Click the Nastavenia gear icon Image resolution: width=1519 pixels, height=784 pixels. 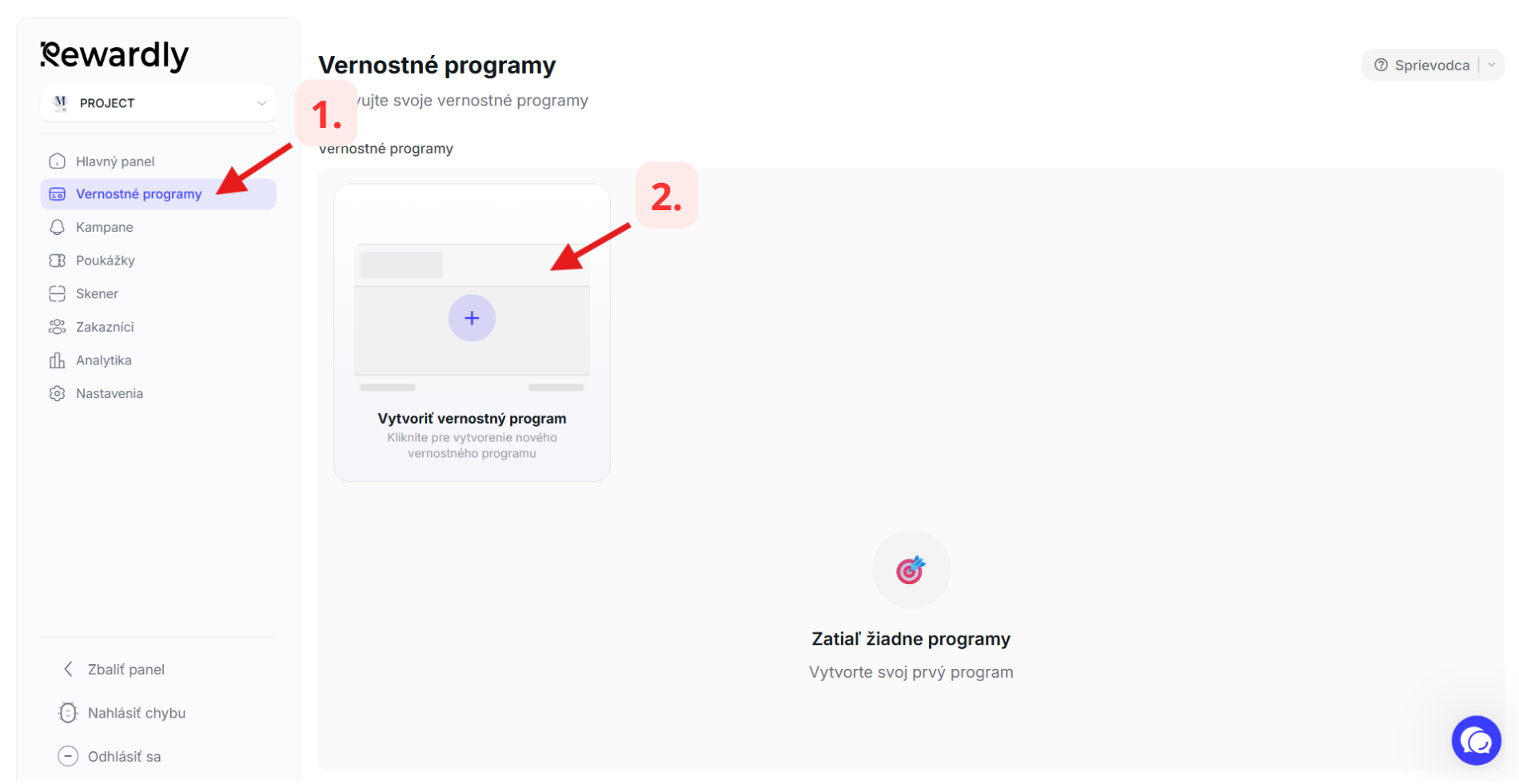57,393
